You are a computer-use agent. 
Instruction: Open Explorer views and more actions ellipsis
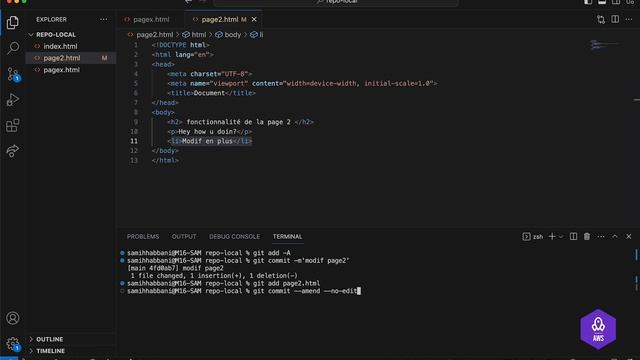(104, 20)
